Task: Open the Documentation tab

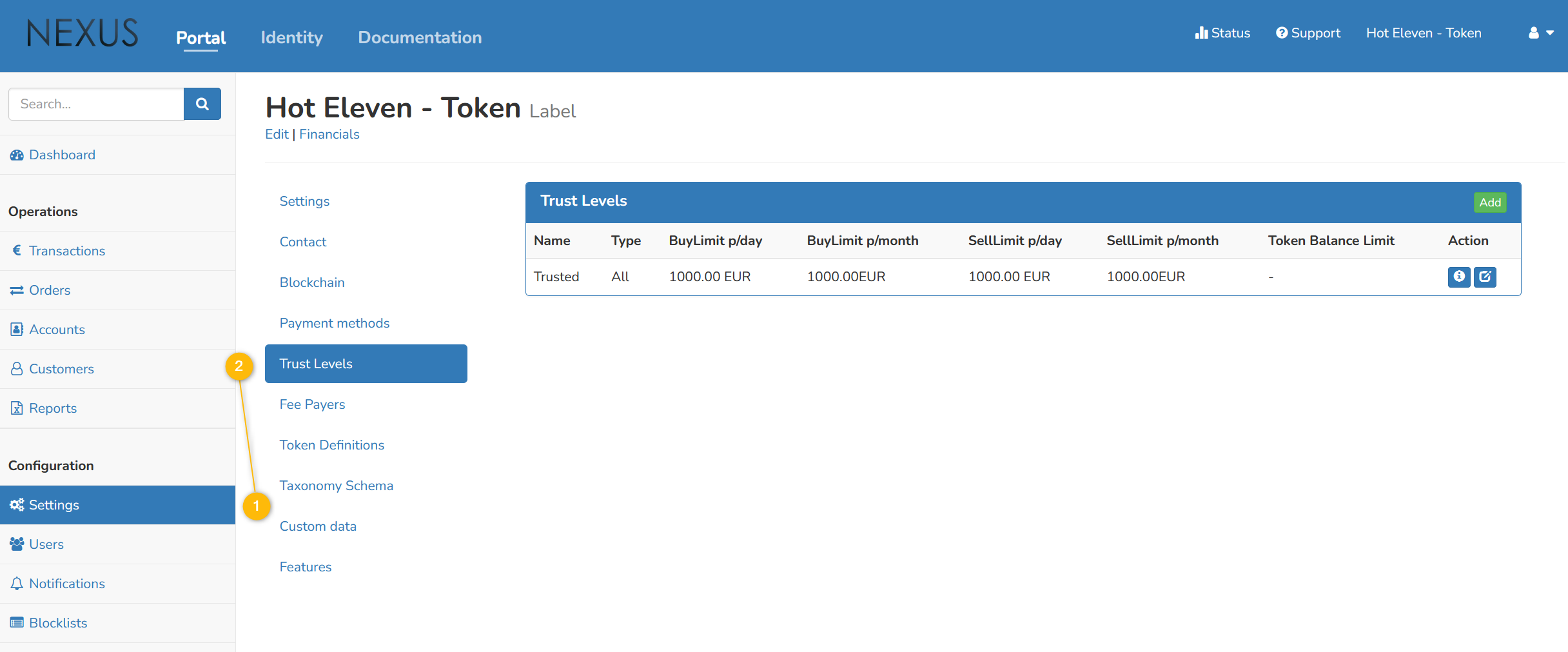Action: click(420, 37)
